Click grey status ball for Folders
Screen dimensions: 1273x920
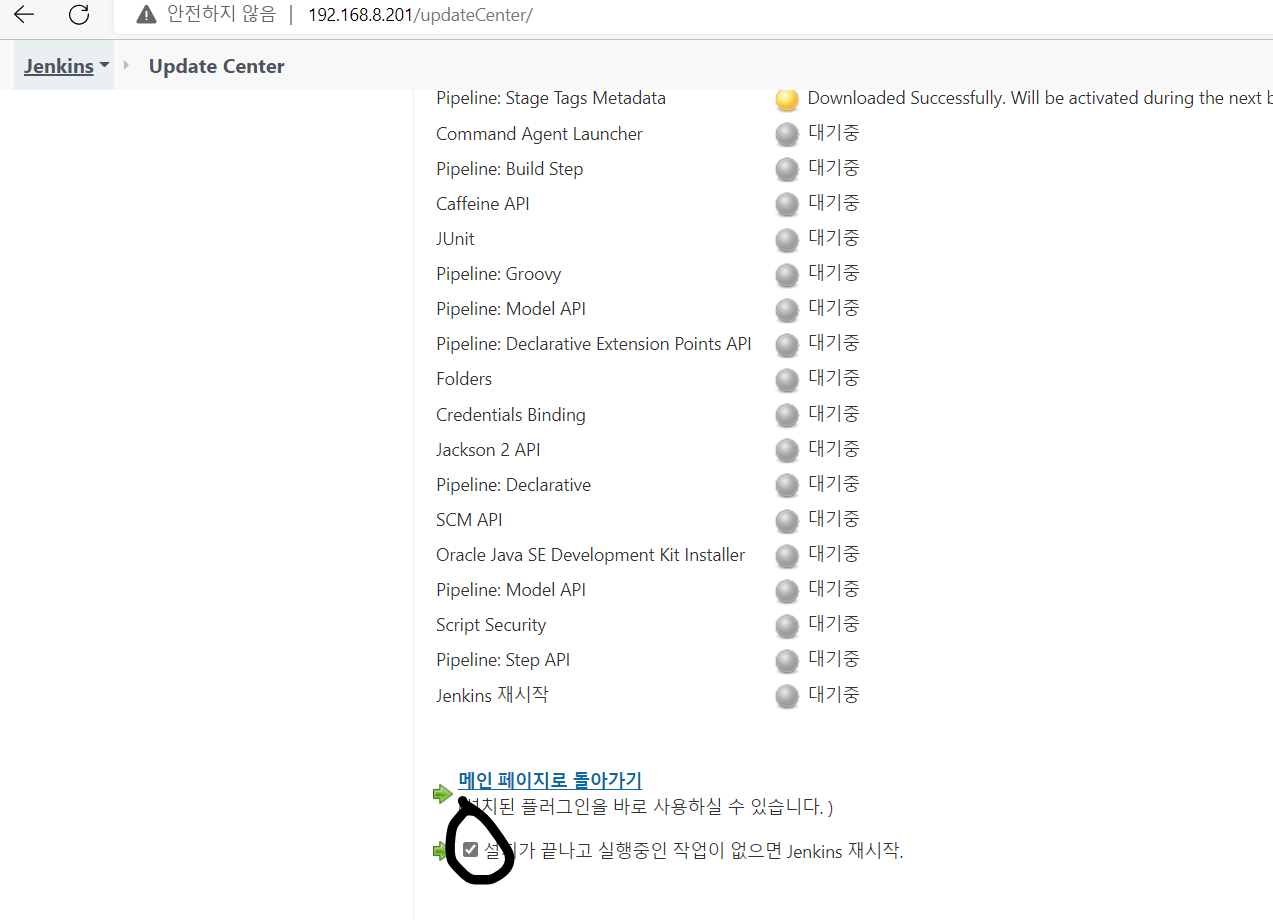point(787,379)
